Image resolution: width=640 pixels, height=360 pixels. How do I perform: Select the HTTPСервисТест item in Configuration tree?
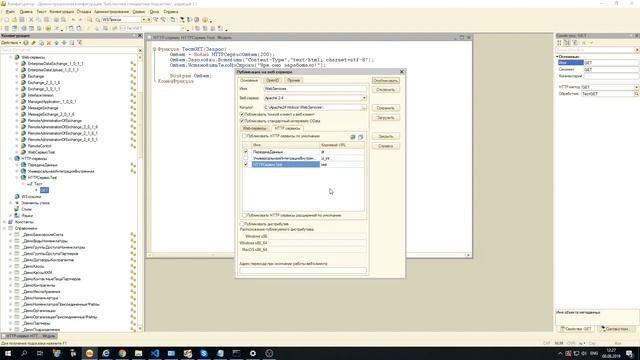coord(42,178)
